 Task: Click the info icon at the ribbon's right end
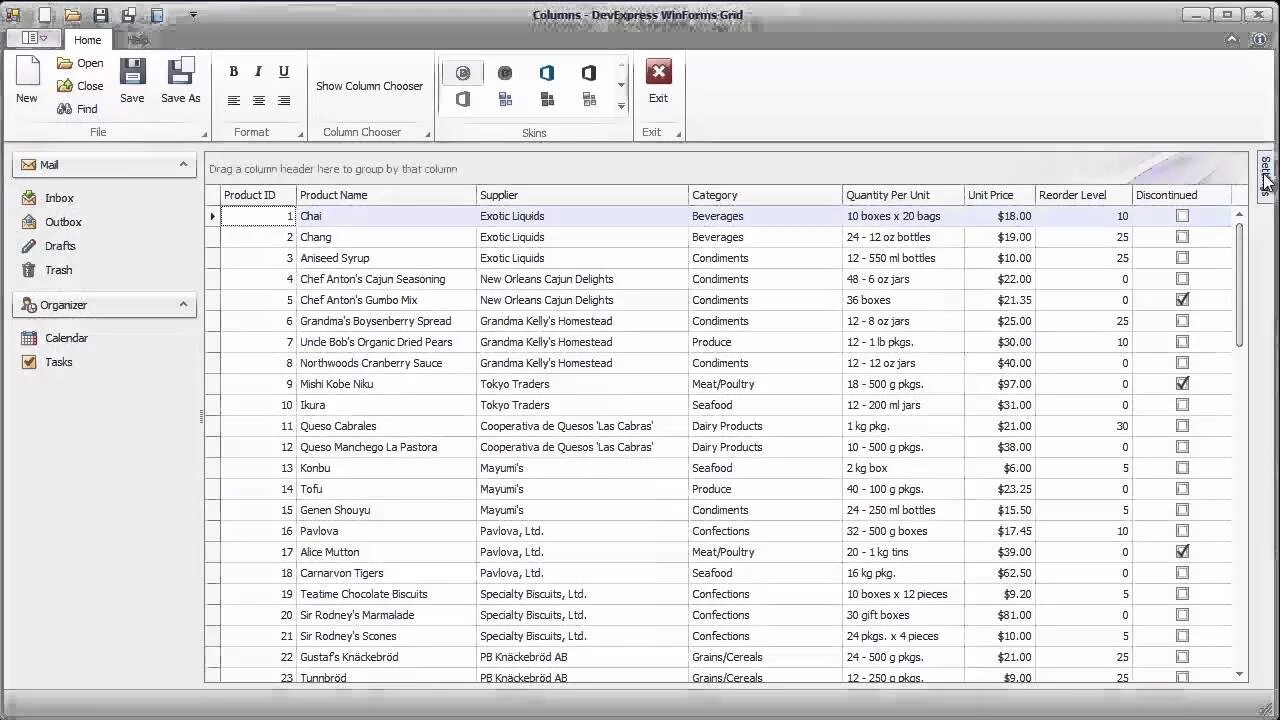coord(1259,39)
